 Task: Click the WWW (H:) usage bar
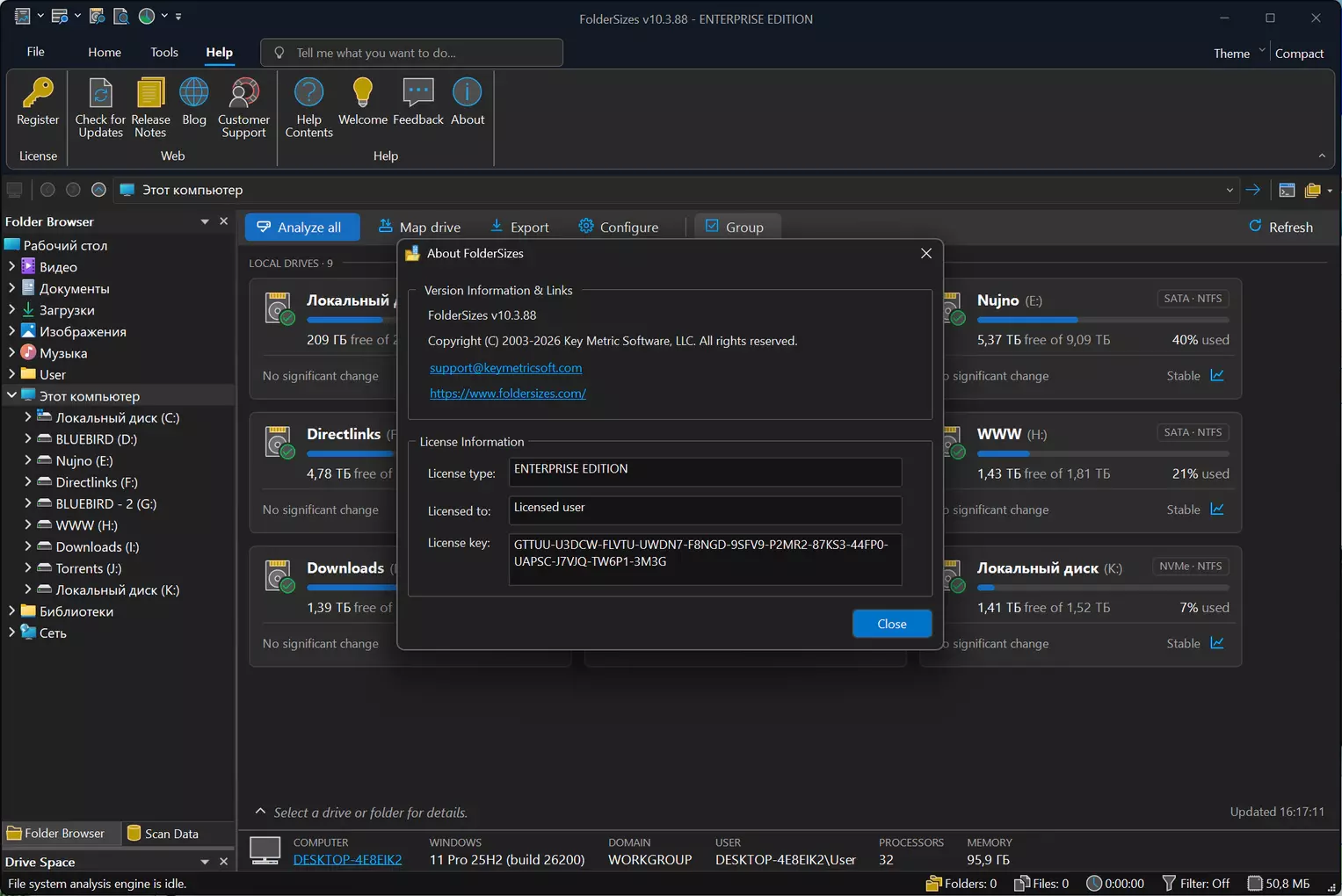pos(1103,453)
